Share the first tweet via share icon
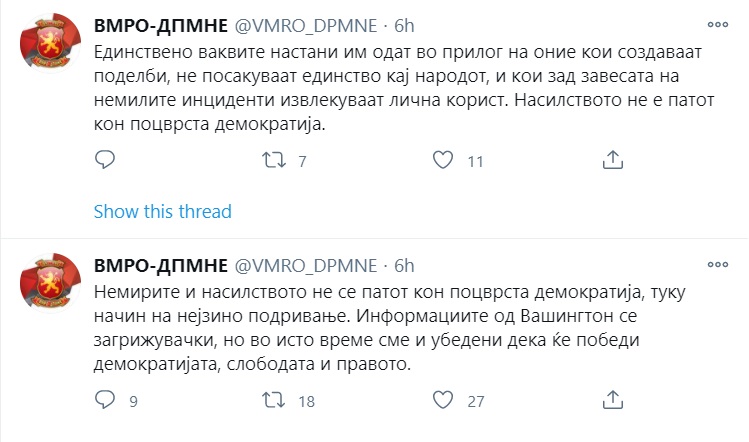749x442 pixels. (613, 160)
